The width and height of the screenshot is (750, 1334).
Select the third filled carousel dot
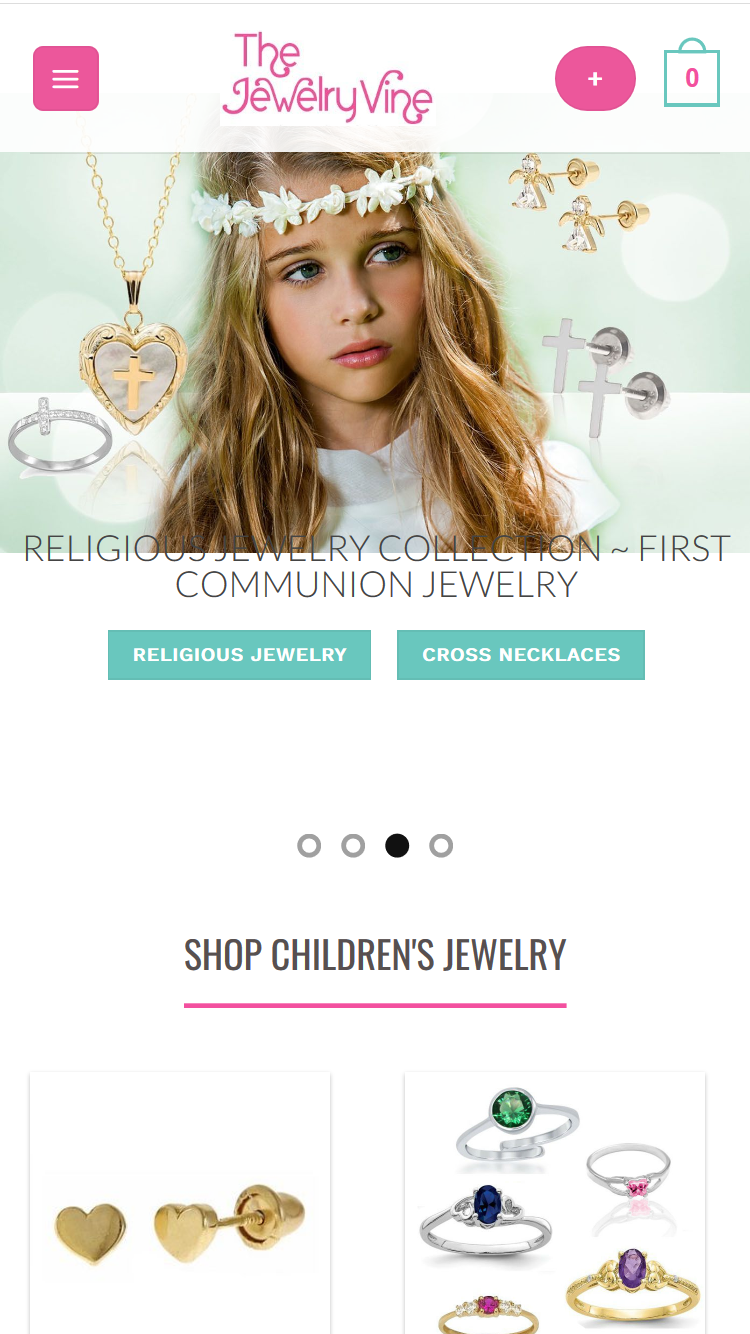click(x=397, y=846)
